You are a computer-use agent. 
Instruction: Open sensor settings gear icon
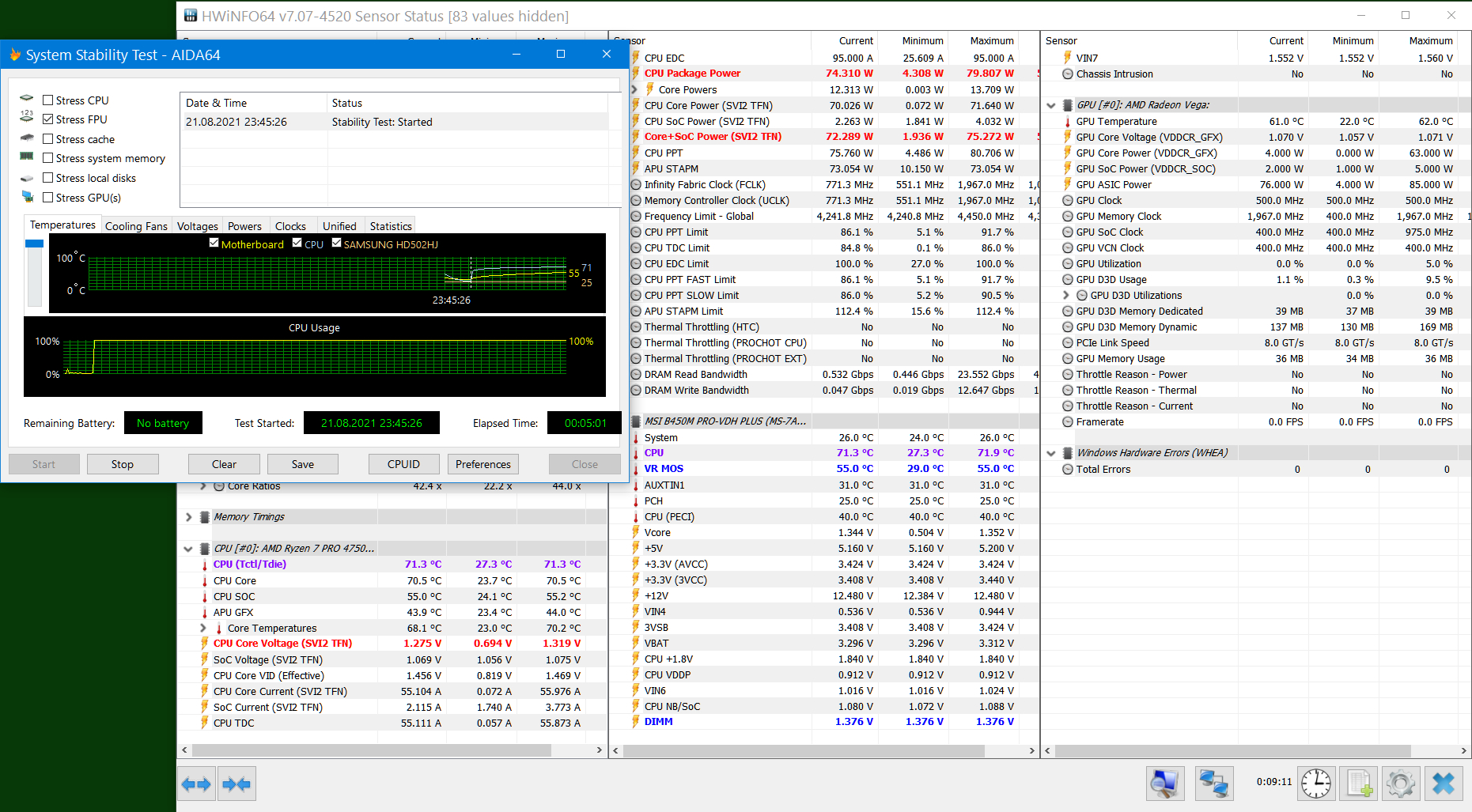click(x=1400, y=784)
